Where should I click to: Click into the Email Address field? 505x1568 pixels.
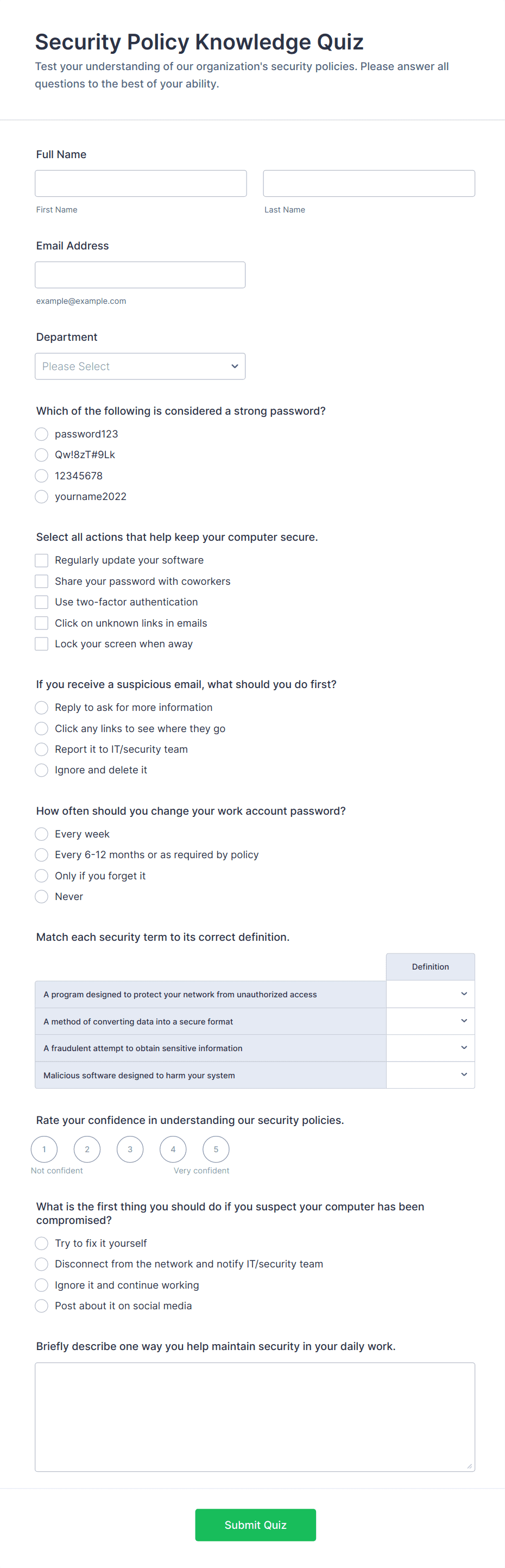click(140, 274)
